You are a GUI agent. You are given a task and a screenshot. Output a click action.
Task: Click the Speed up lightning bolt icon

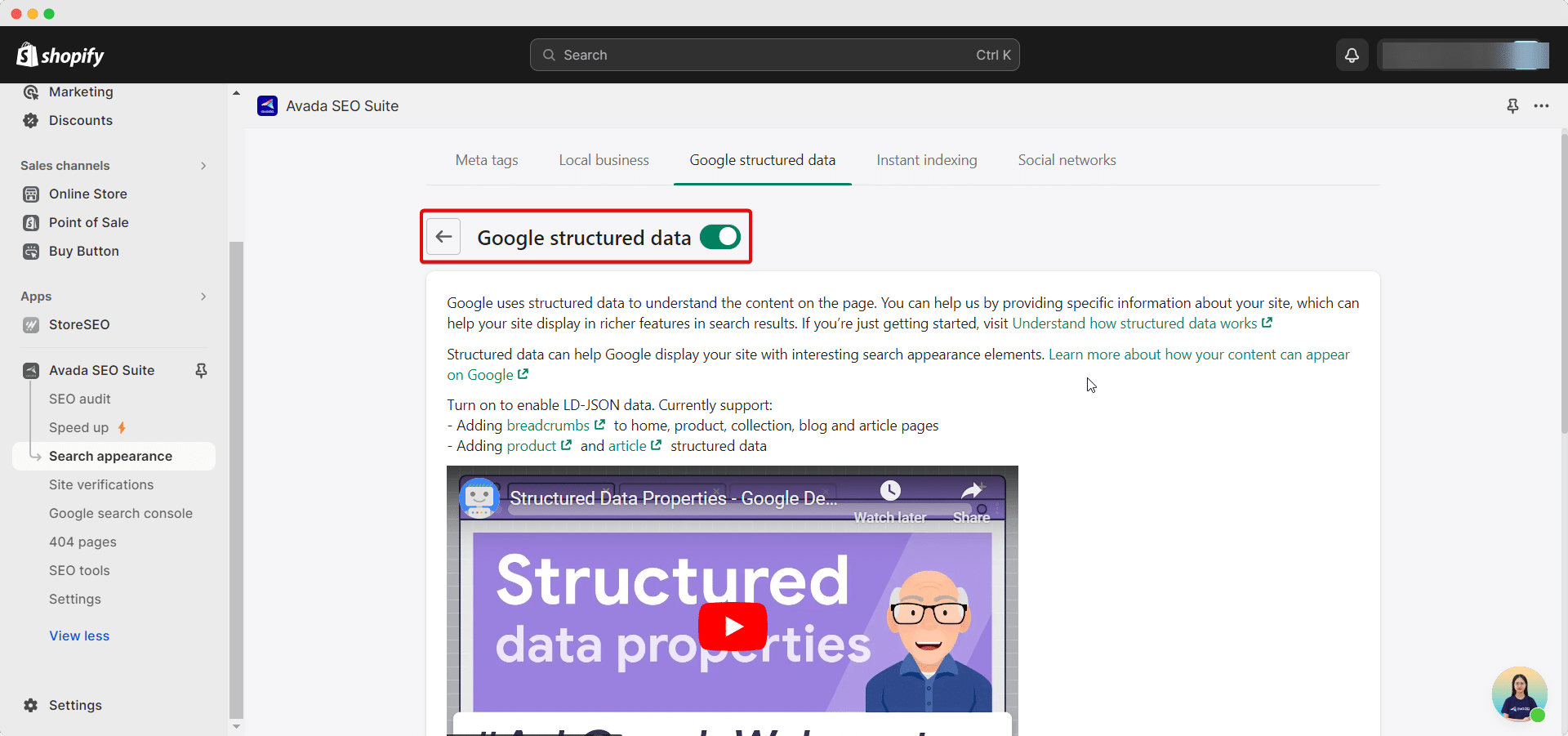point(122,427)
